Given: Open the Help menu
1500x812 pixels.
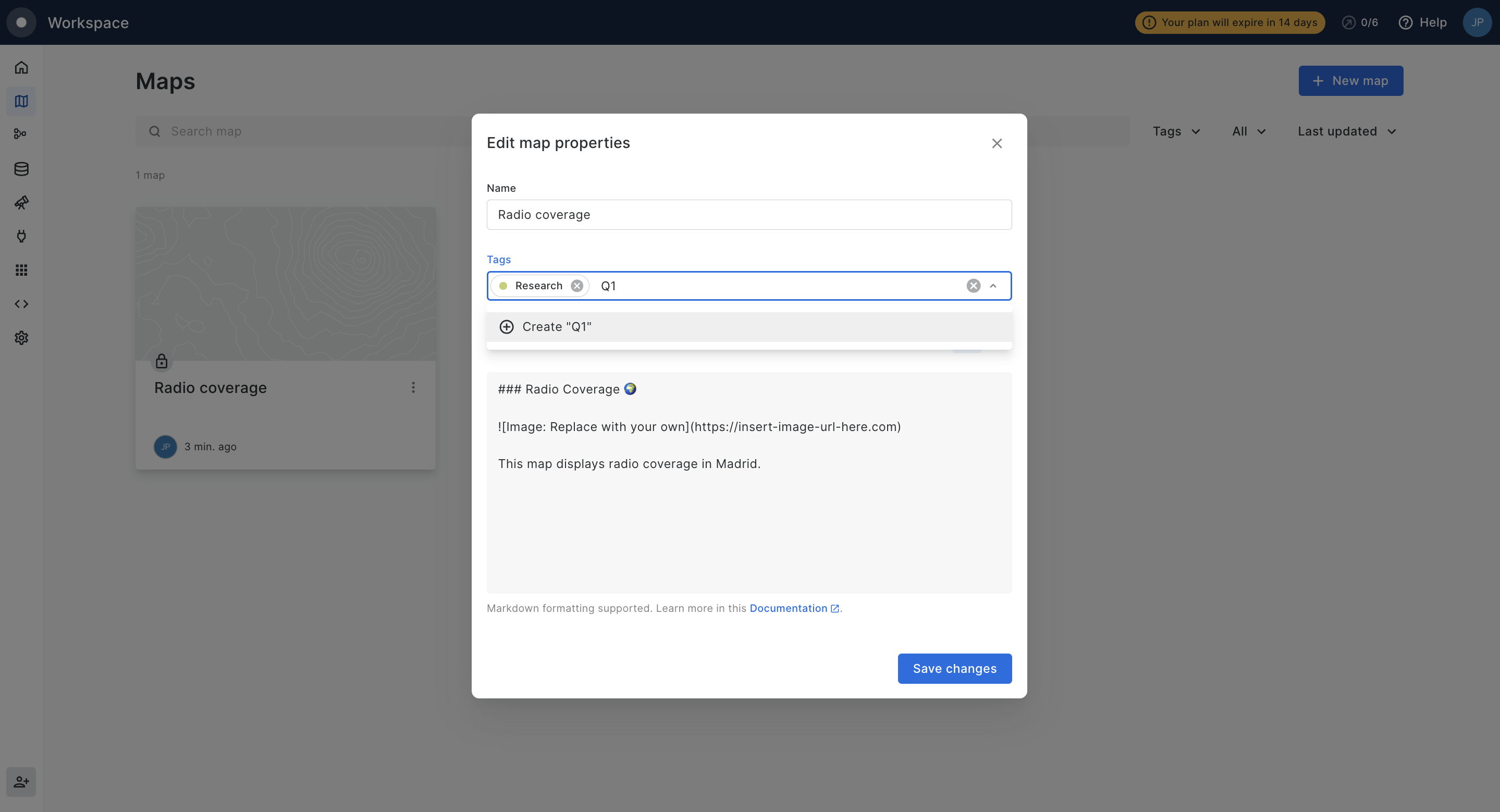Looking at the screenshot, I should [1422, 23].
